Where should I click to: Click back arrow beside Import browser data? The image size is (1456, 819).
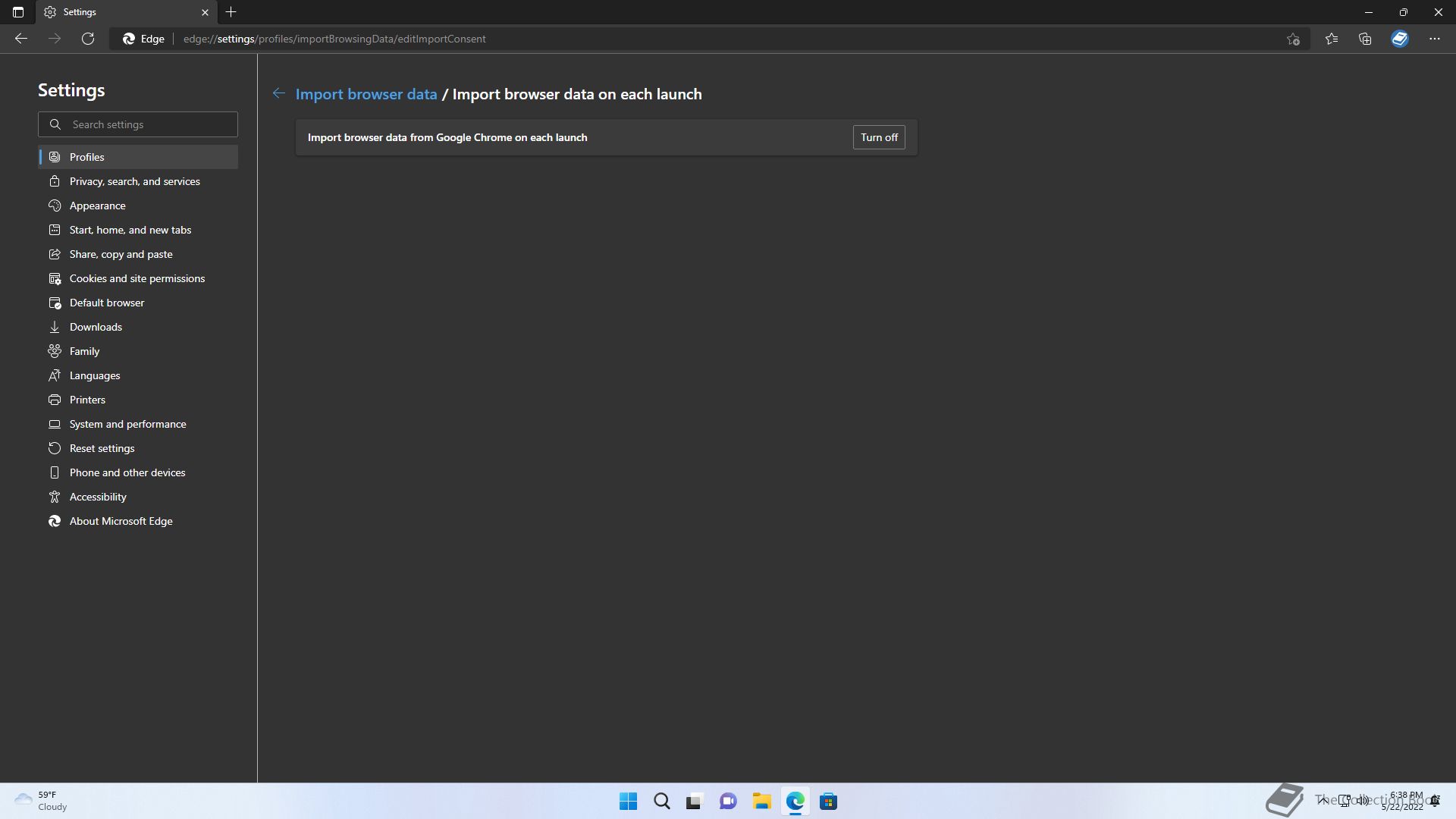click(279, 93)
